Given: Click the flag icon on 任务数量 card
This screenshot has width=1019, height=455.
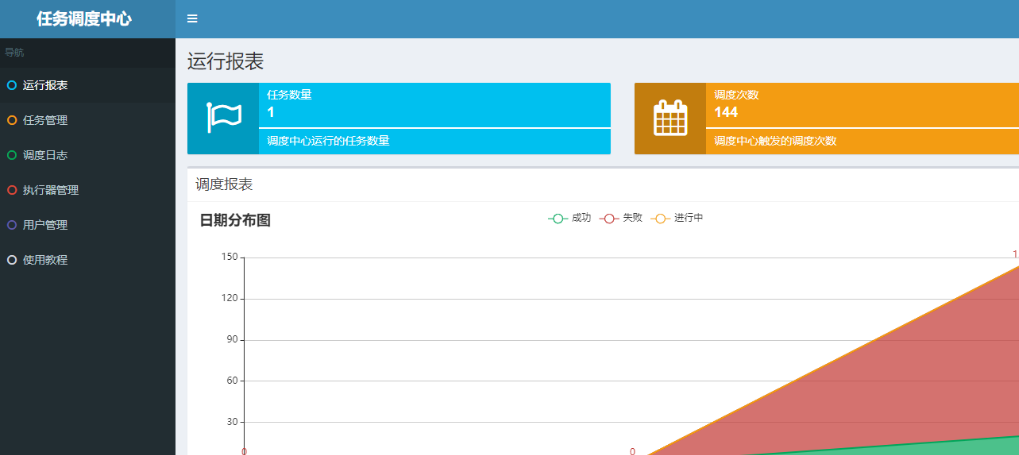Looking at the screenshot, I should point(224,118).
